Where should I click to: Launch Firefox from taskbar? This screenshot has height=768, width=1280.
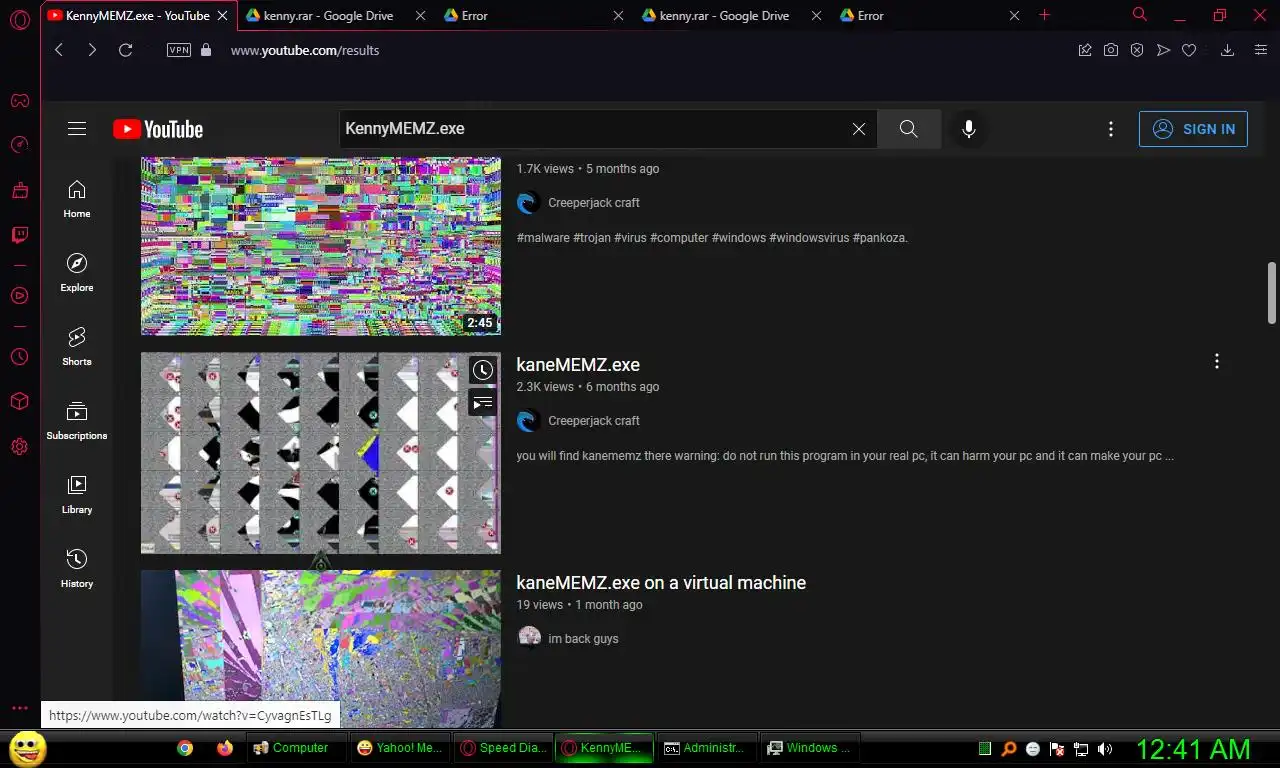click(x=225, y=748)
